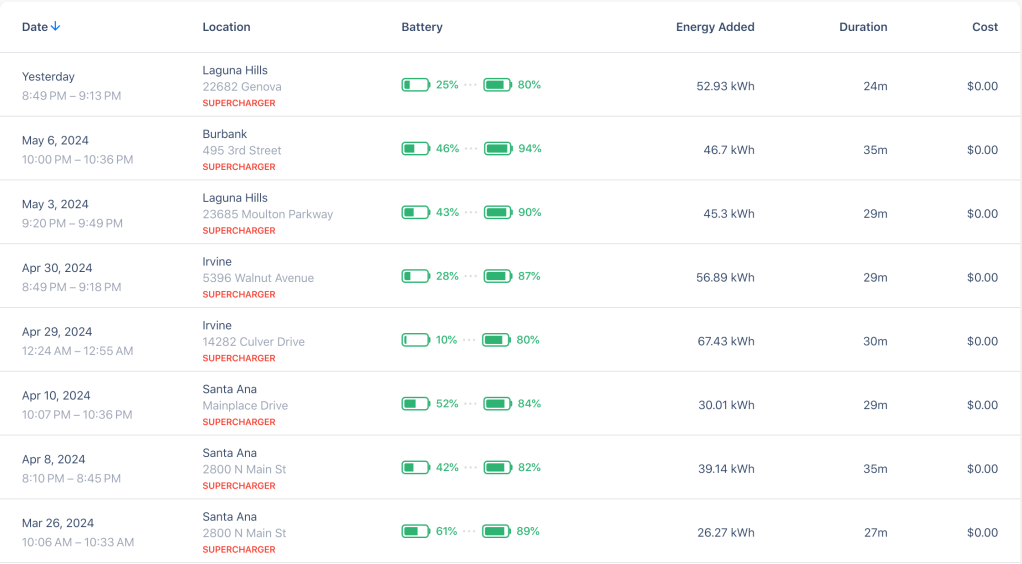Open the 22682 Genova address link
Viewport: 1022px width, 564px height.
coord(241,87)
